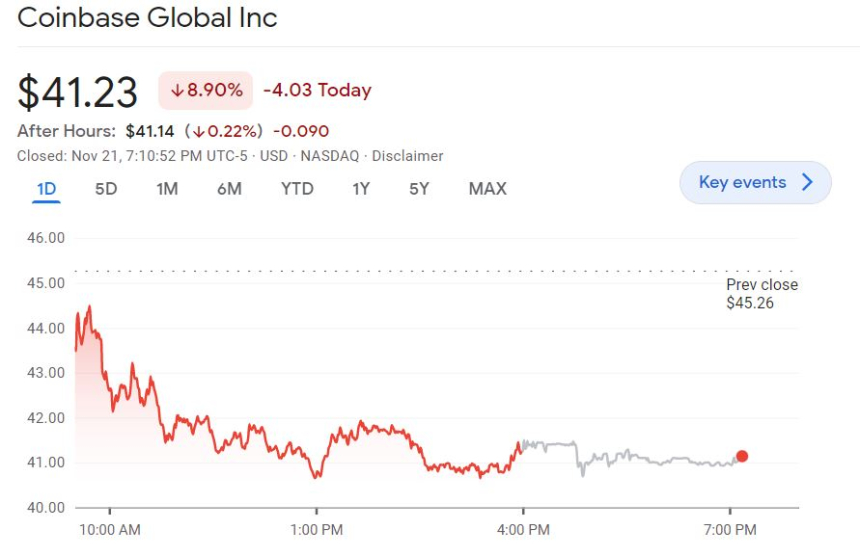This screenshot has height=556, width=860.
Task: Select the 1D time range tab
Action: tap(46, 189)
